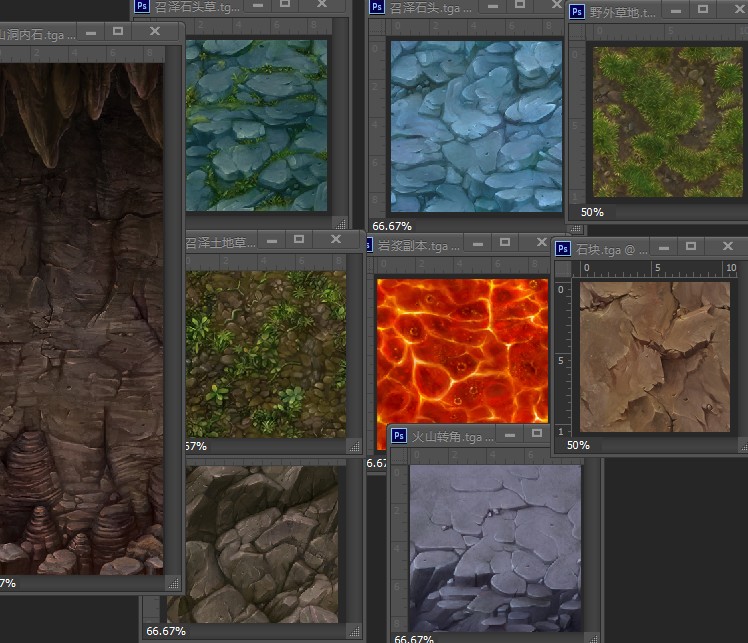Click the mossy blue stone canvas in 沼泽石头草
Screen dimensions: 748x643
[x=257, y=125]
